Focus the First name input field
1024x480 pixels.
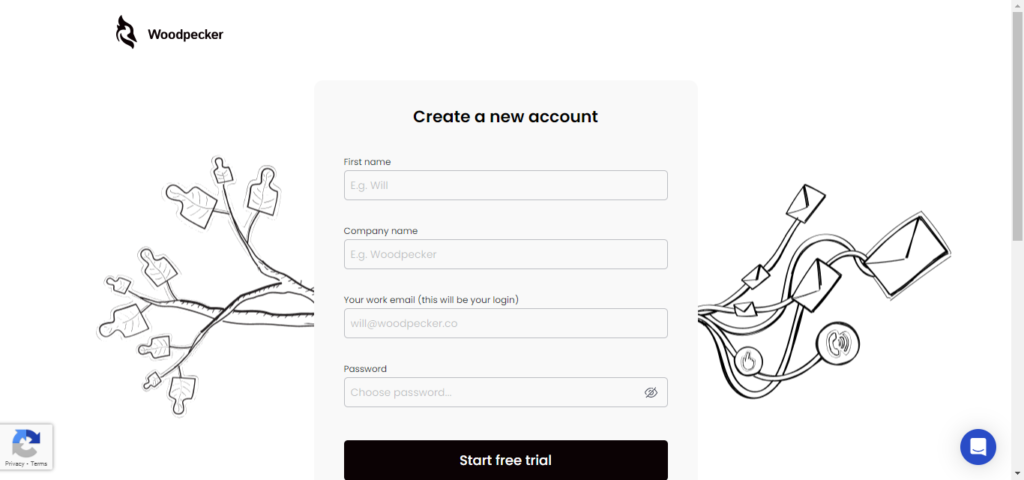(505, 185)
